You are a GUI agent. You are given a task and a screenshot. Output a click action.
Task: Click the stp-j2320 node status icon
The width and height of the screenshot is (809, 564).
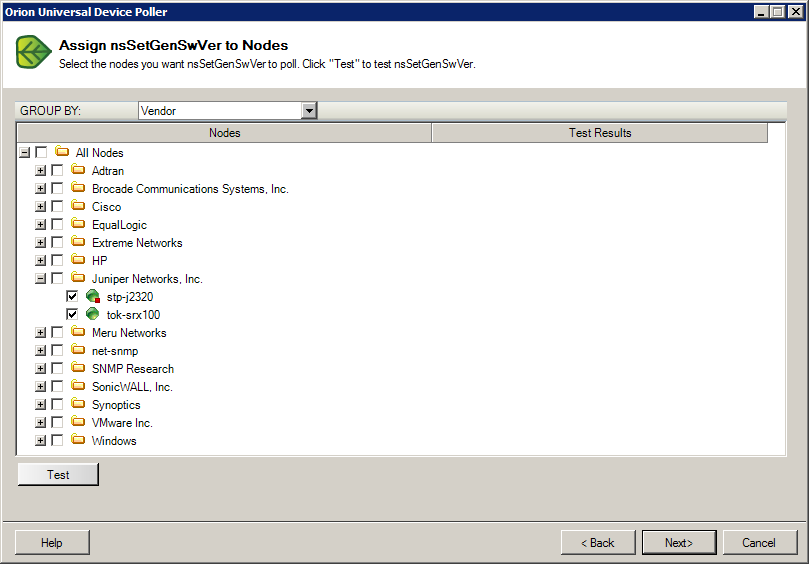click(93, 296)
